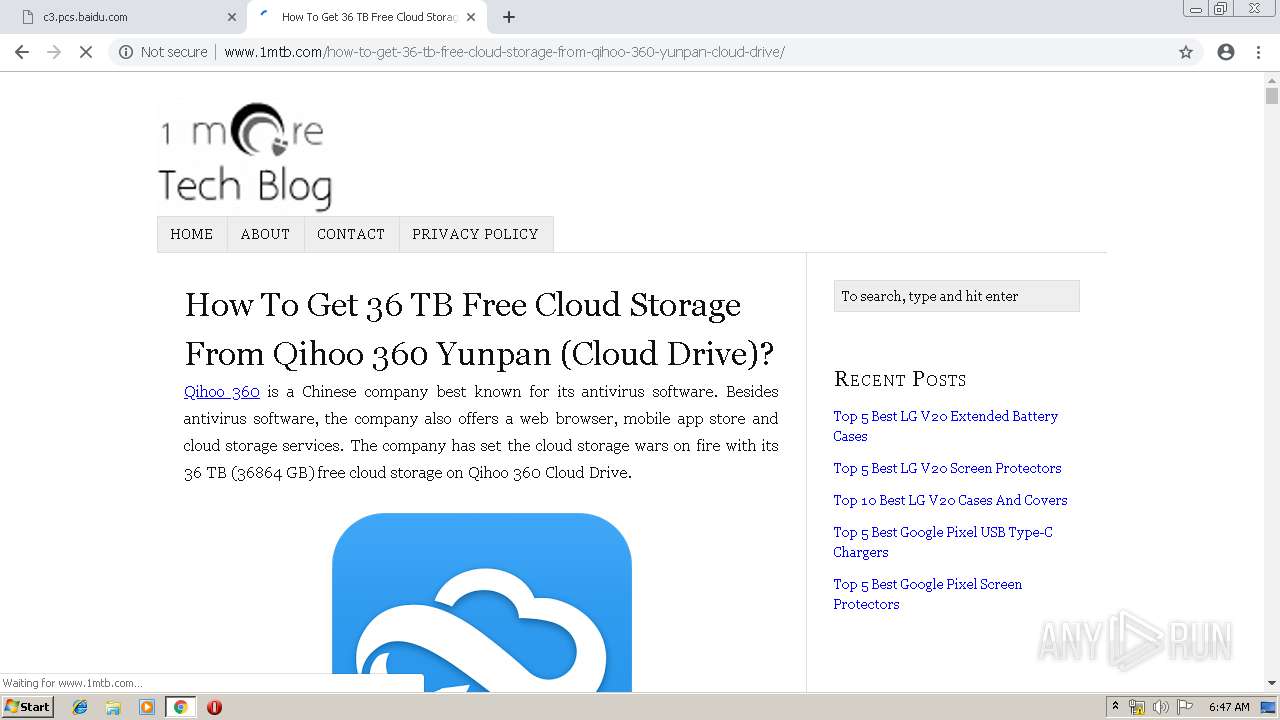Go to the ABOUT page
This screenshot has width=1280, height=720.
(265, 234)
